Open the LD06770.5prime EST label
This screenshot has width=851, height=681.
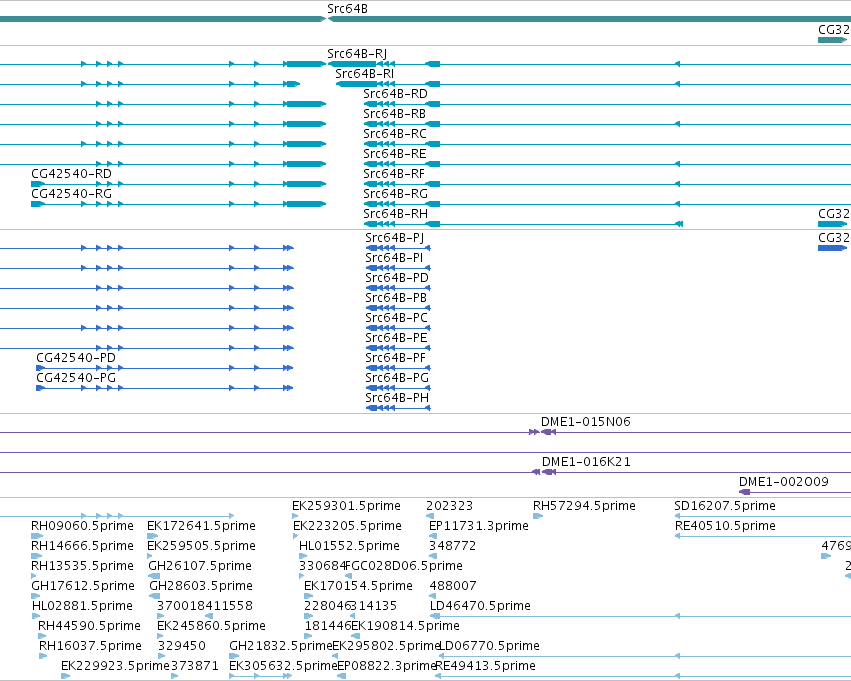tap(488, 647)
